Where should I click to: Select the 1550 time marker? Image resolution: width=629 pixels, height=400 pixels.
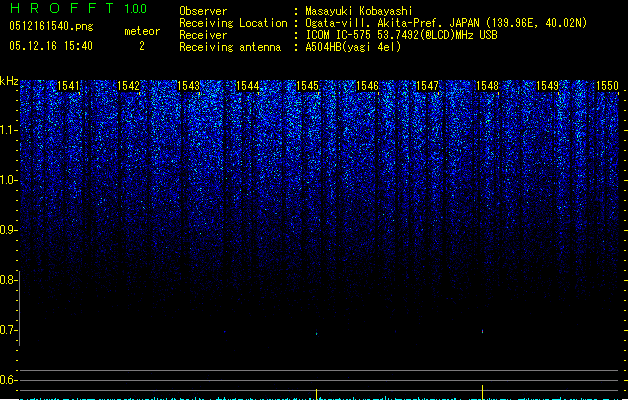coord(607,87)
